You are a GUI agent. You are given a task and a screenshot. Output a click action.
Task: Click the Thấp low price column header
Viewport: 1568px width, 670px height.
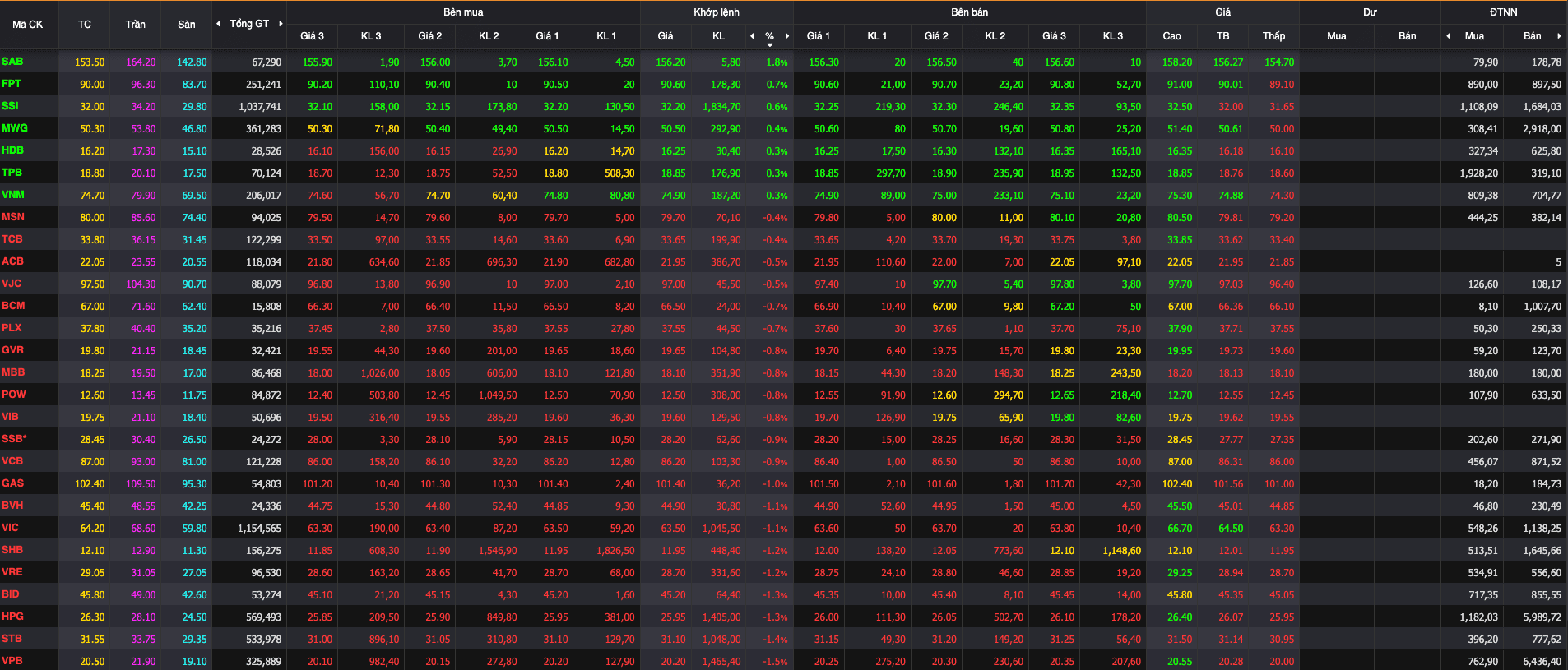(x=1274, y=36)
